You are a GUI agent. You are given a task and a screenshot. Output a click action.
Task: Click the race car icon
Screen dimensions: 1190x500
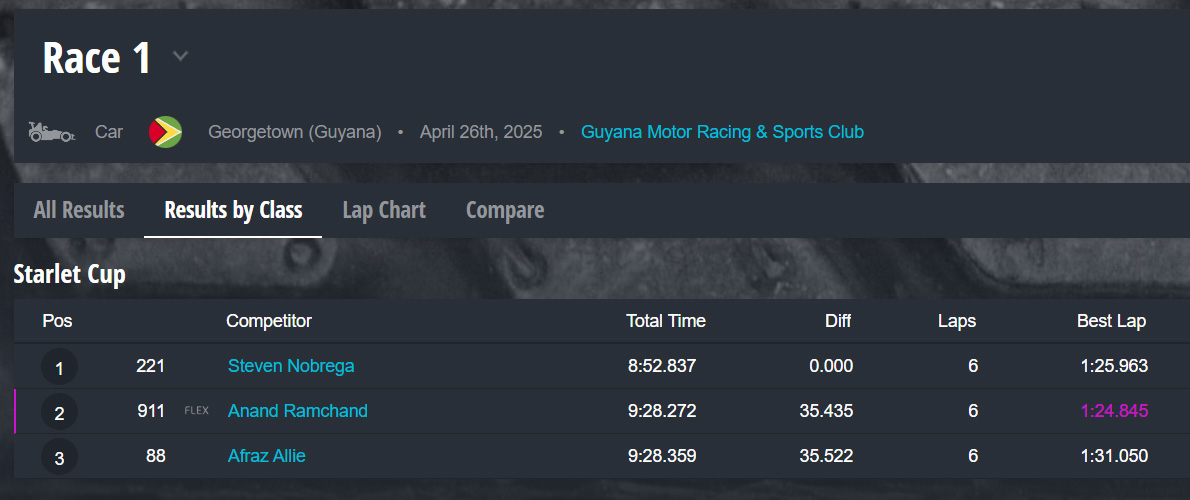[x=50, y=132]
